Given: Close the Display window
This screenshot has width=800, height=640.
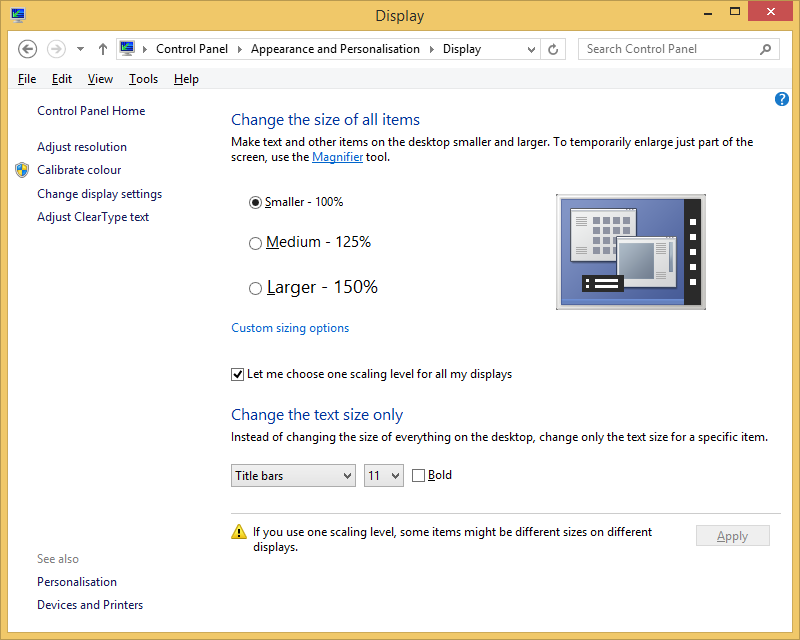Looking at the screenshot, I should (770, 11).
